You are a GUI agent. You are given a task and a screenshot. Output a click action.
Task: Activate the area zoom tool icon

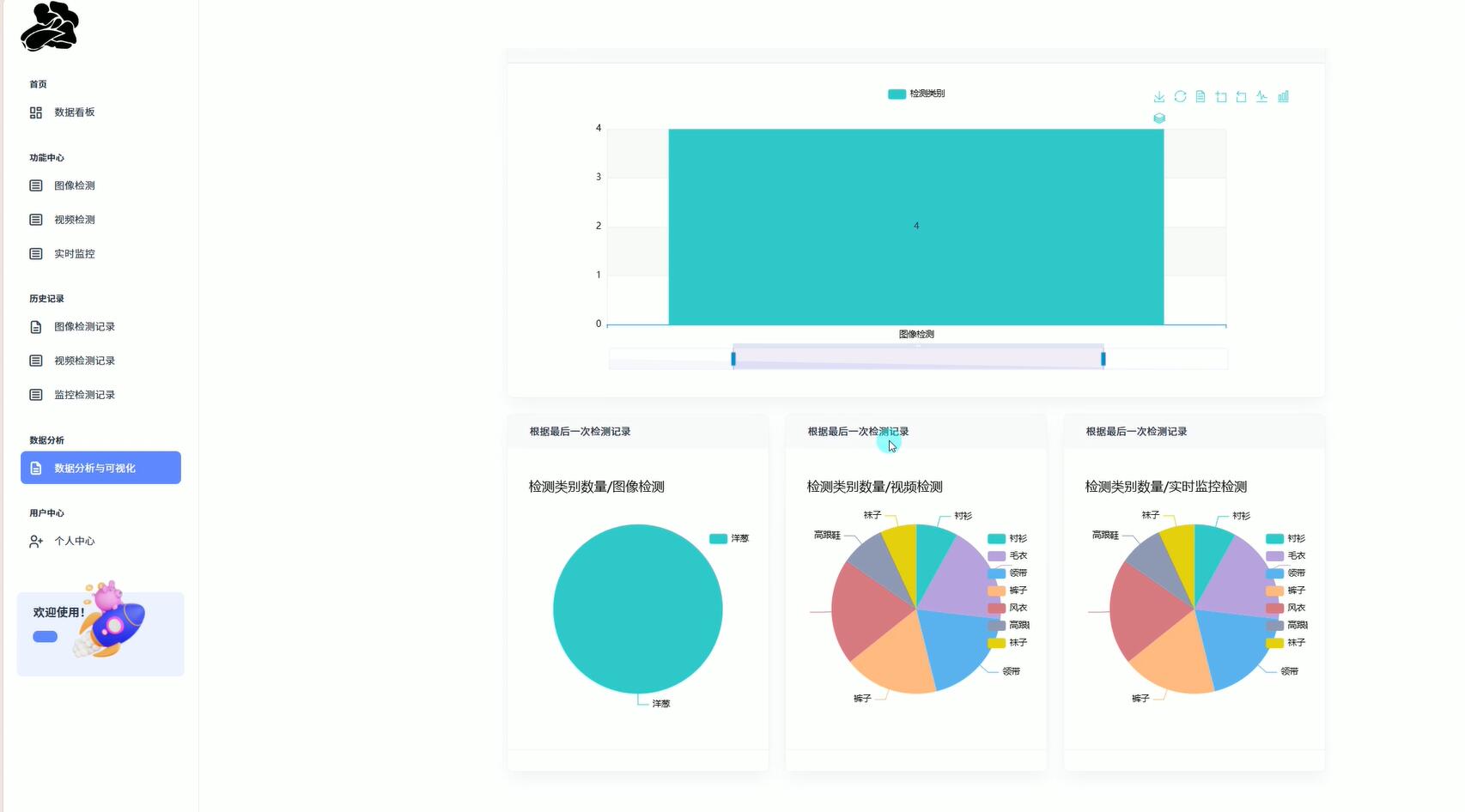pos(1221,97)
